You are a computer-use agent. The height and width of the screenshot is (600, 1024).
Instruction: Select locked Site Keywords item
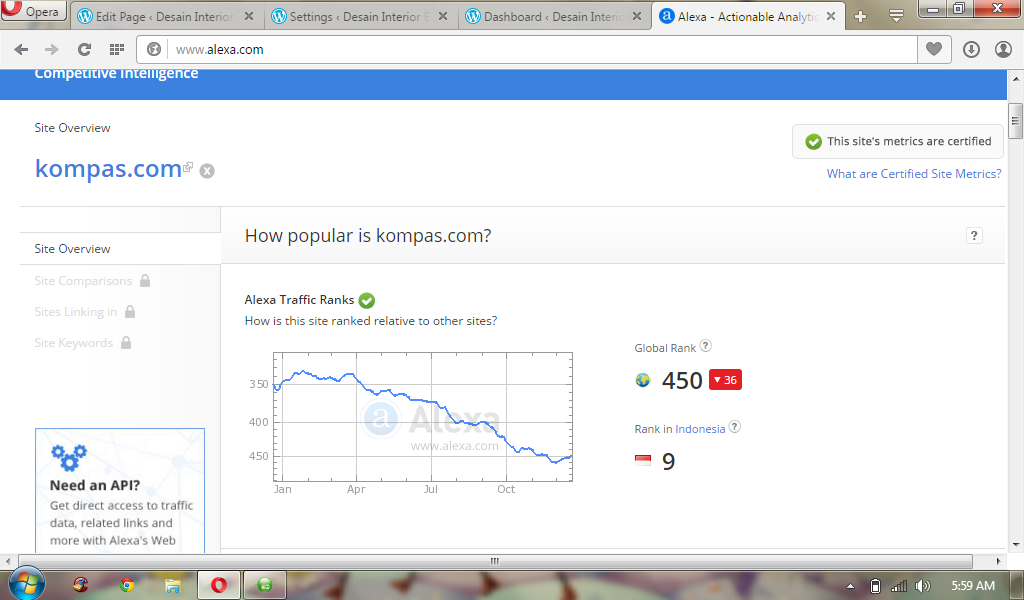click(x=74, y=343)
